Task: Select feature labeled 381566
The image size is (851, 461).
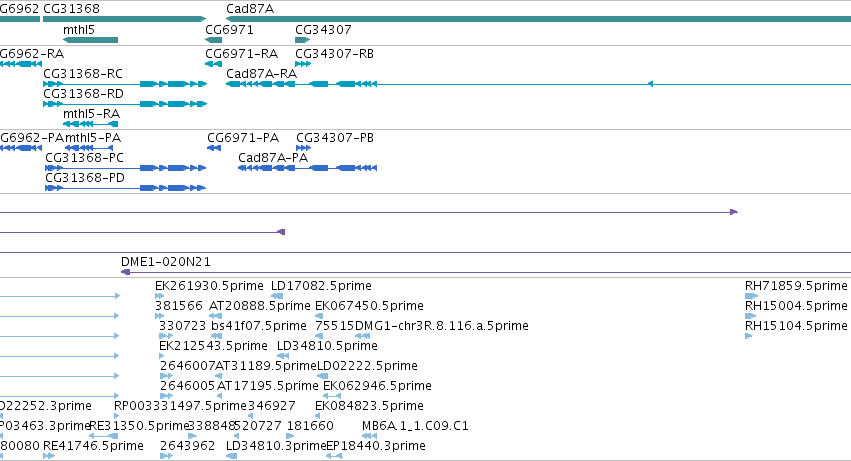Action: pyautogui.click(x=179, y=306)
